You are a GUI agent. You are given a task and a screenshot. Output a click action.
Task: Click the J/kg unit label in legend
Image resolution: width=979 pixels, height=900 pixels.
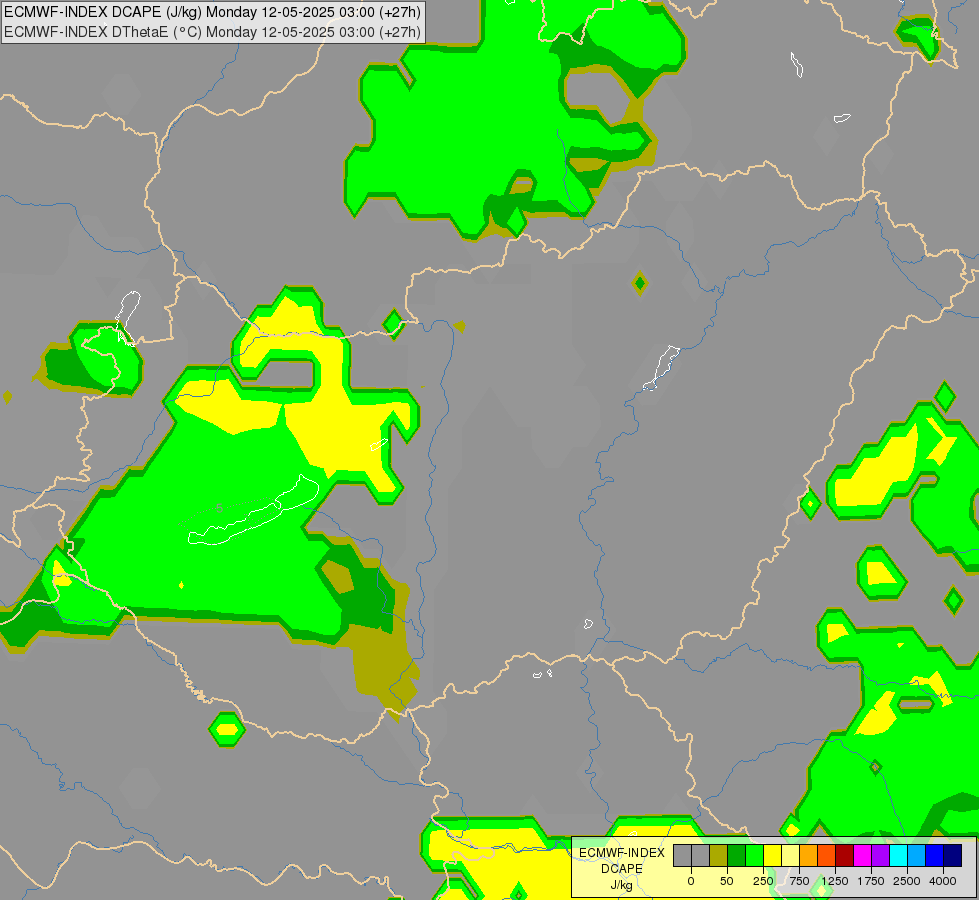click(x=621, y=885)
